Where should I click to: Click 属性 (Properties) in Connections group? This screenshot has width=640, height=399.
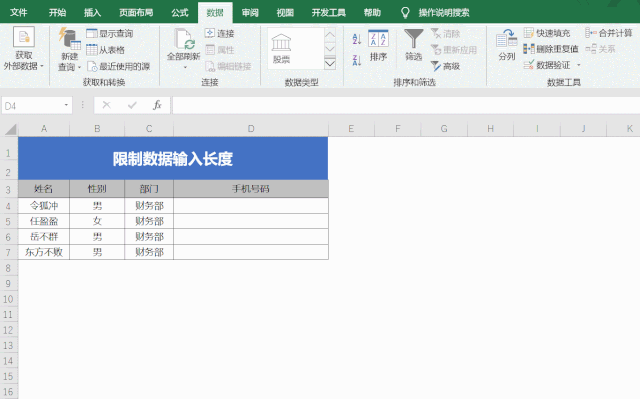(219, 50)
